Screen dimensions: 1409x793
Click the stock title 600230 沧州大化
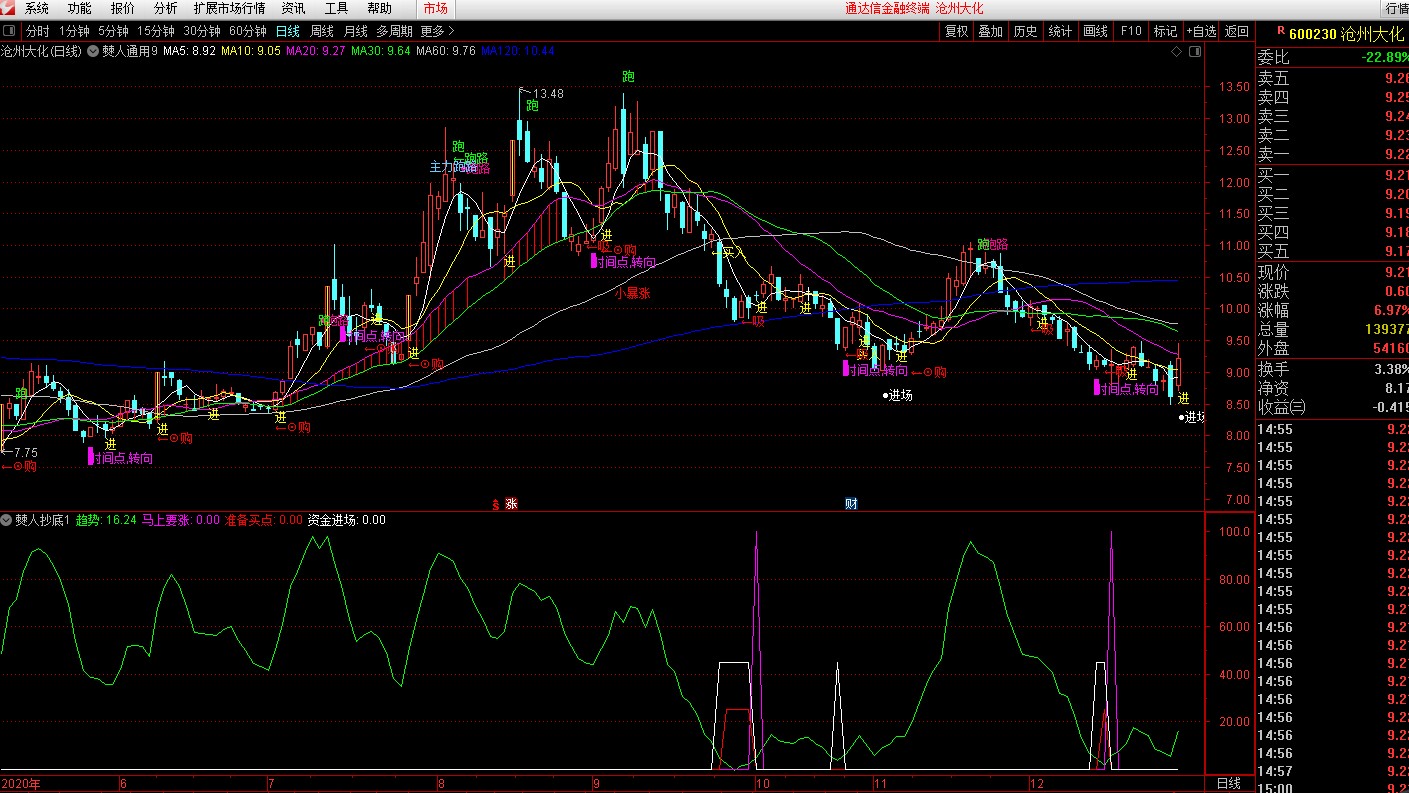[1347, 33]
